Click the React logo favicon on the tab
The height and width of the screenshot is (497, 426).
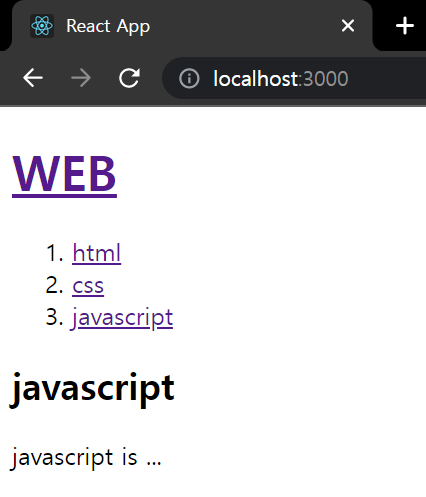tap(42, 26)
